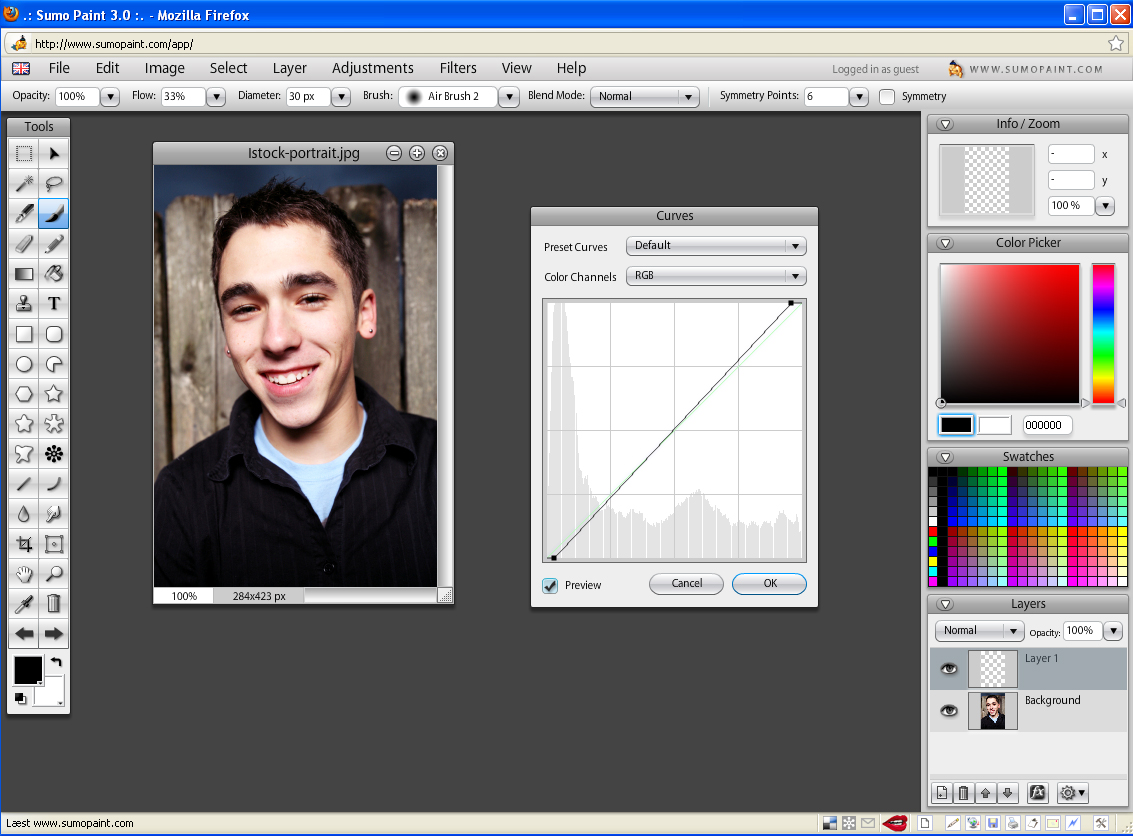Image resolution: width=1133 pixels, height=836 pixels.
Task: Select the Lasso tool
Action: (54, 183)
